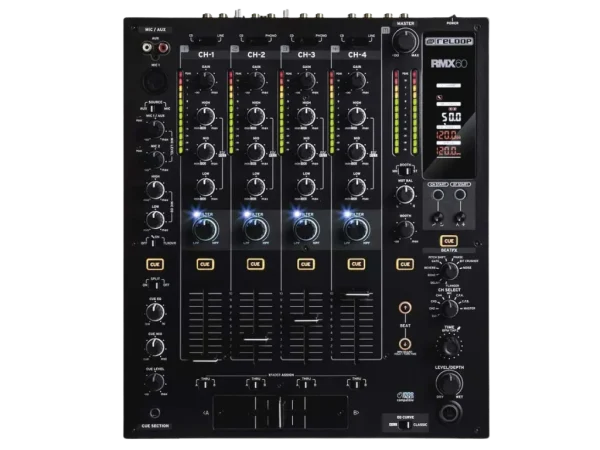Click the CH-2 Gain knob
The width and height of the screenshot is (600, 450).
[x=257, y=80]
